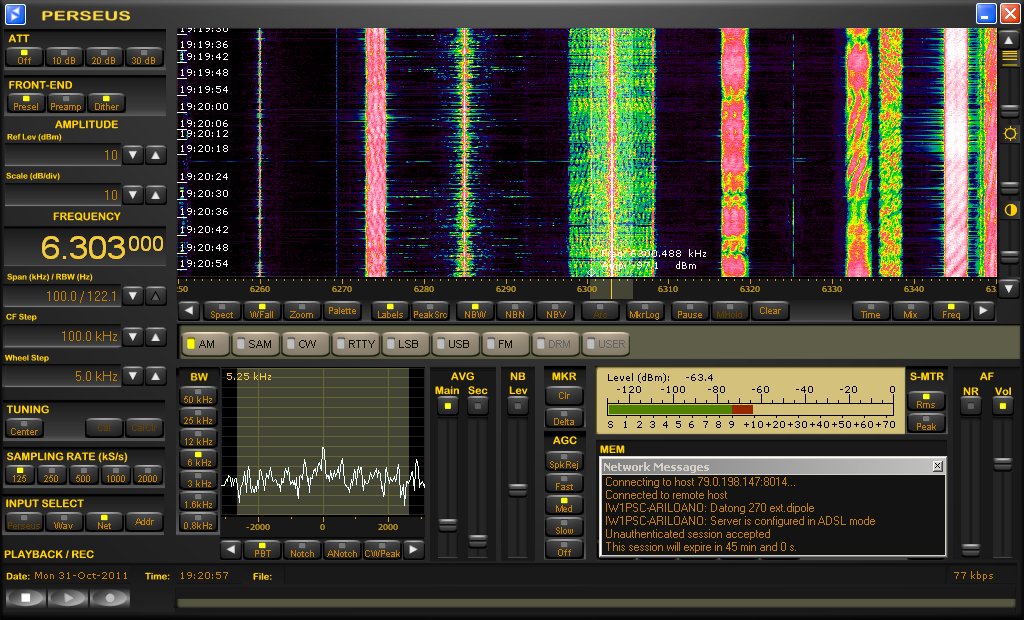
Task: Click the brightness sun icon beside waterfall
Action: (x=1010, y=134)
